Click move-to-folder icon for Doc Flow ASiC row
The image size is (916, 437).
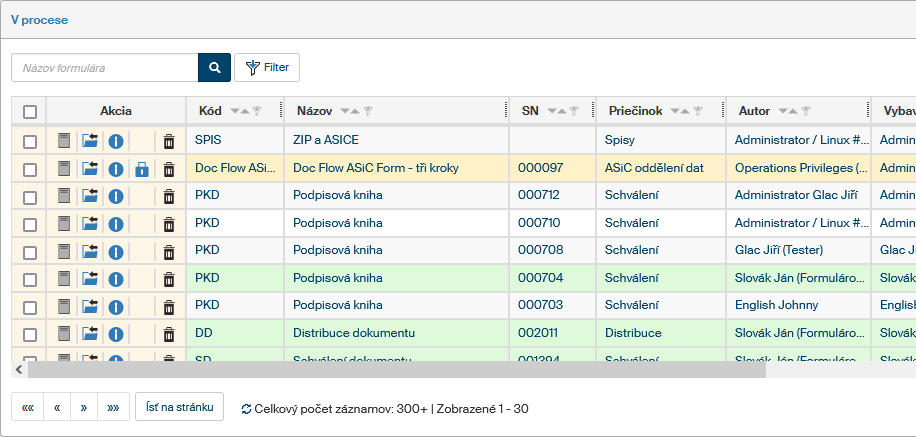90,169
